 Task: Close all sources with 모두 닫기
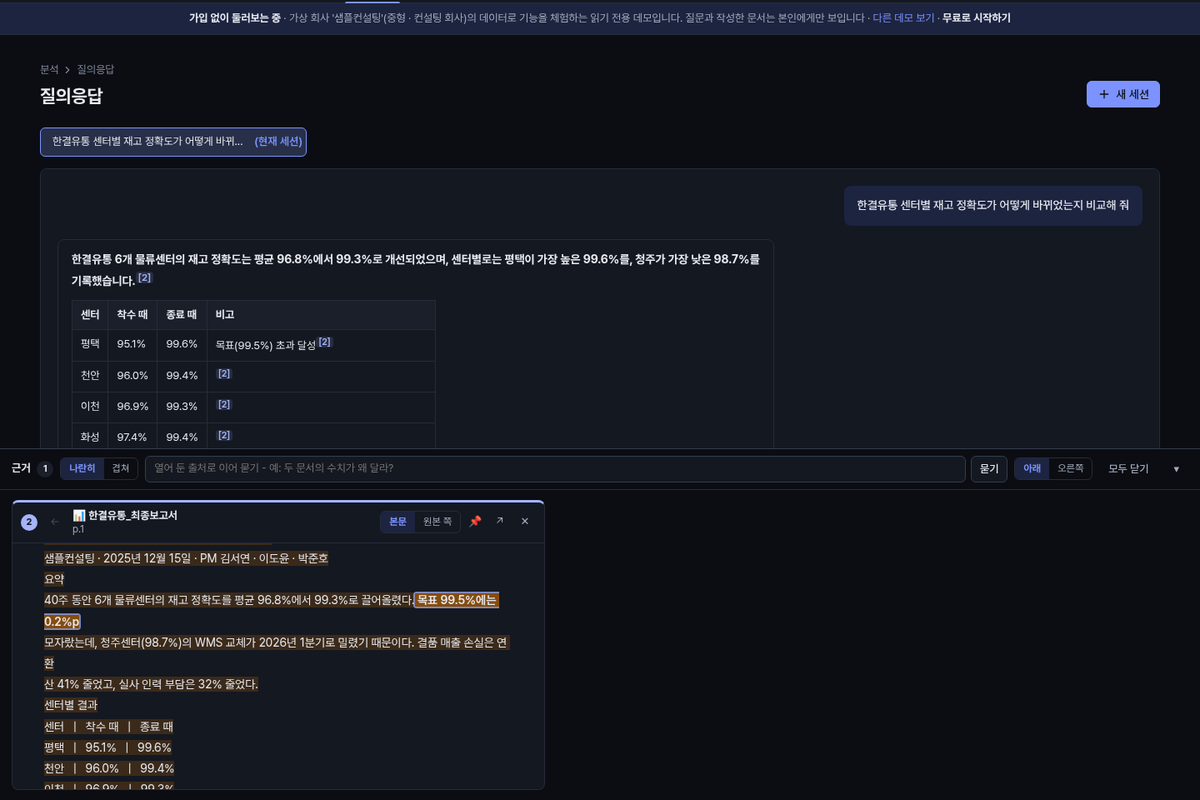(x=1128, y=469)
